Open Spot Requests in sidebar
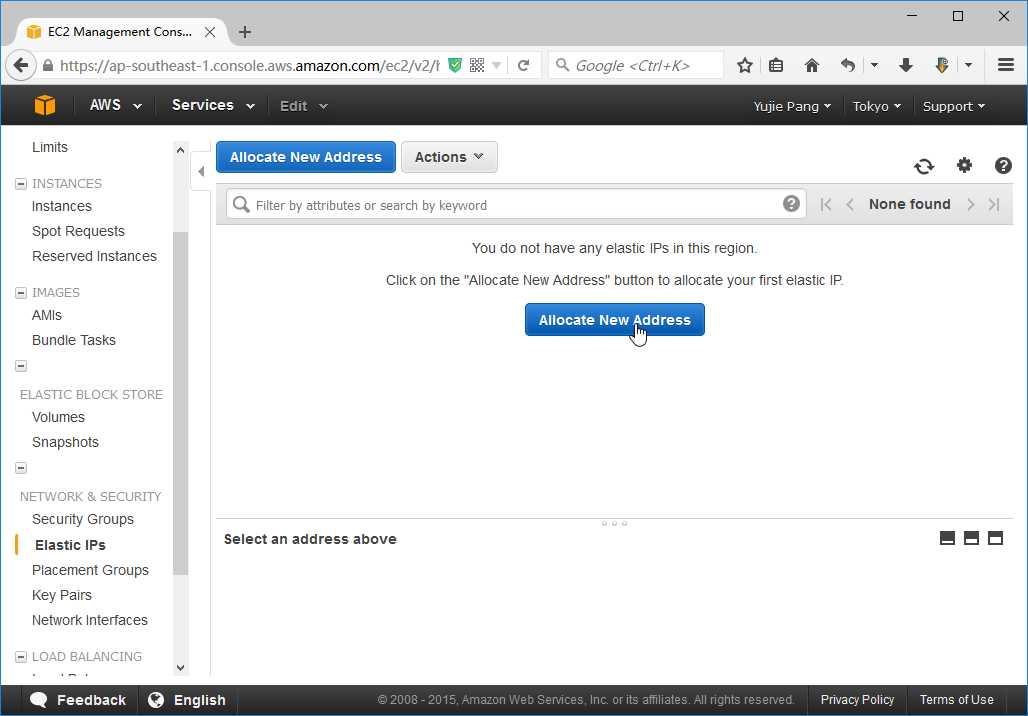 (x=78, y=231)
